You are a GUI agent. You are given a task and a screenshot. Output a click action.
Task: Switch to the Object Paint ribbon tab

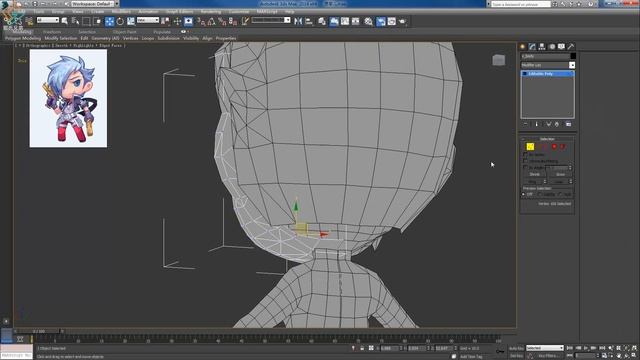pos(124,32)
